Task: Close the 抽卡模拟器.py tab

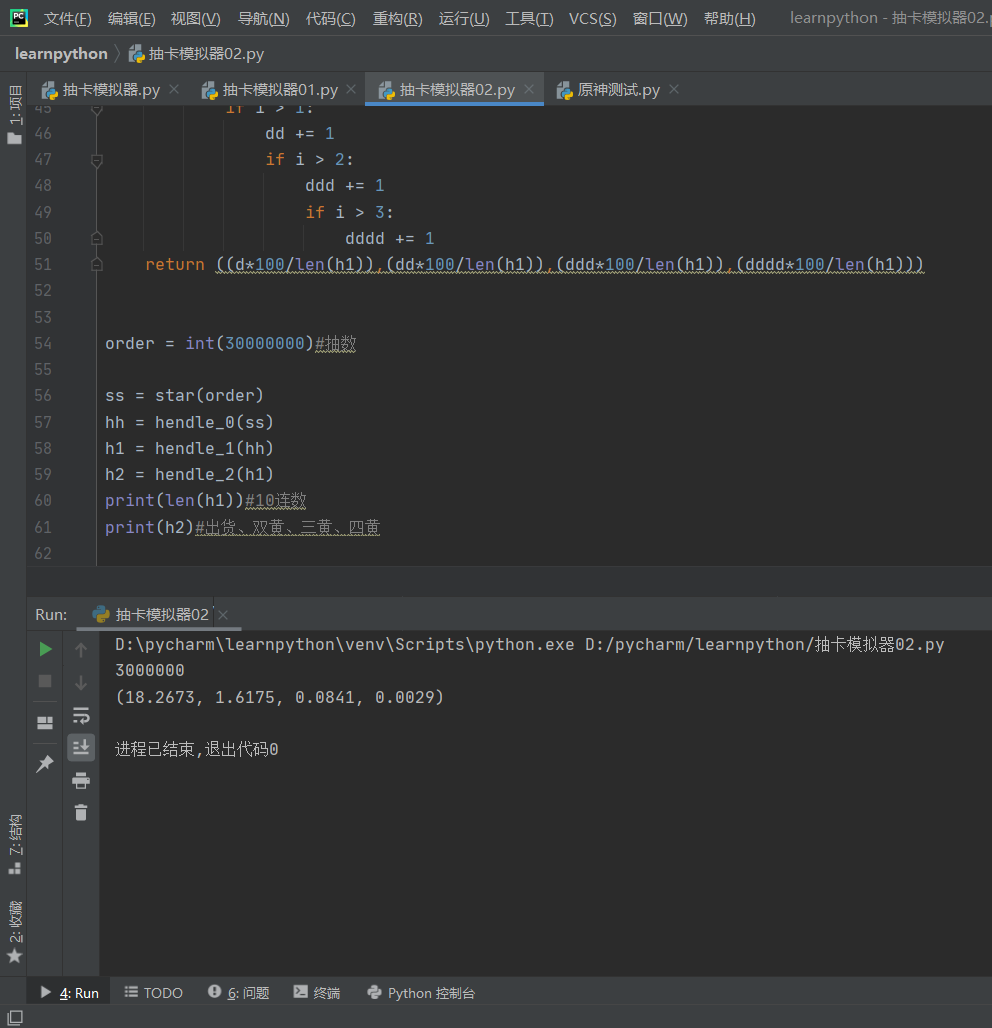Action: pos(174,89)
